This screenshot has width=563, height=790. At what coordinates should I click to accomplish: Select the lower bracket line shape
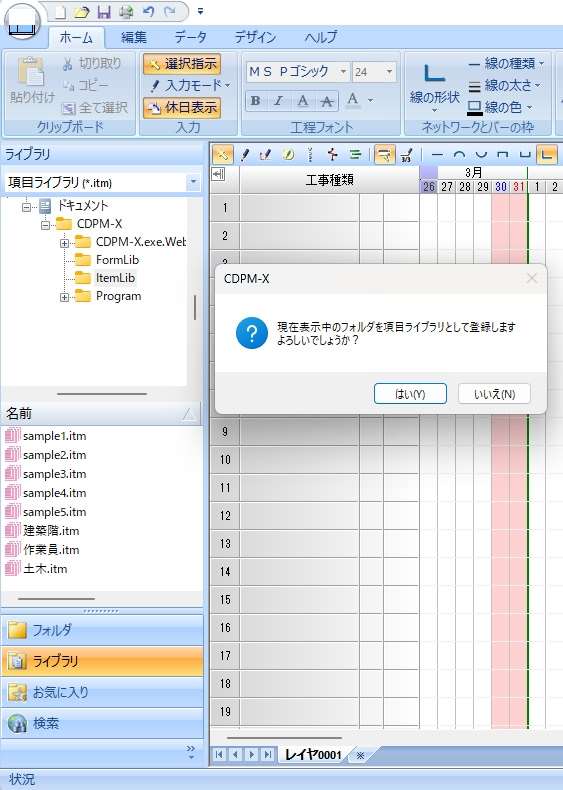525,154
